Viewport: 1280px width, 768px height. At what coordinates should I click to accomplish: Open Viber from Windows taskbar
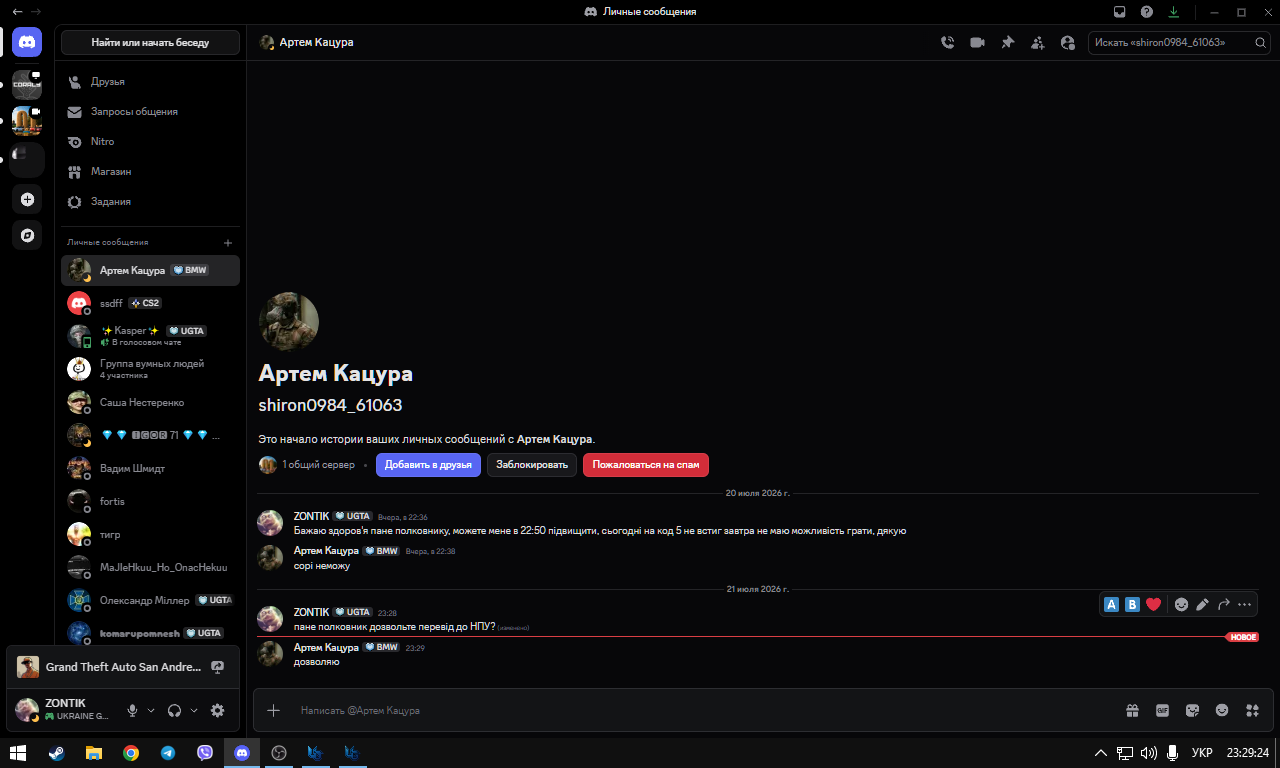click(x=205, y=753)
